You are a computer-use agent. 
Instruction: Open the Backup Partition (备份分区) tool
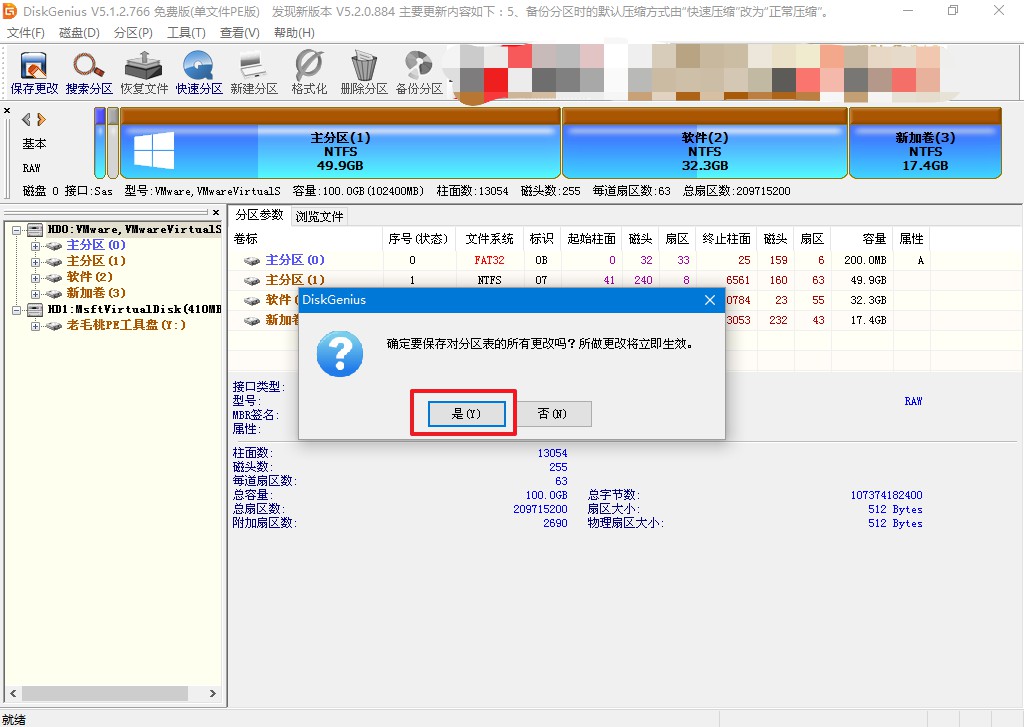click(419, 73)
